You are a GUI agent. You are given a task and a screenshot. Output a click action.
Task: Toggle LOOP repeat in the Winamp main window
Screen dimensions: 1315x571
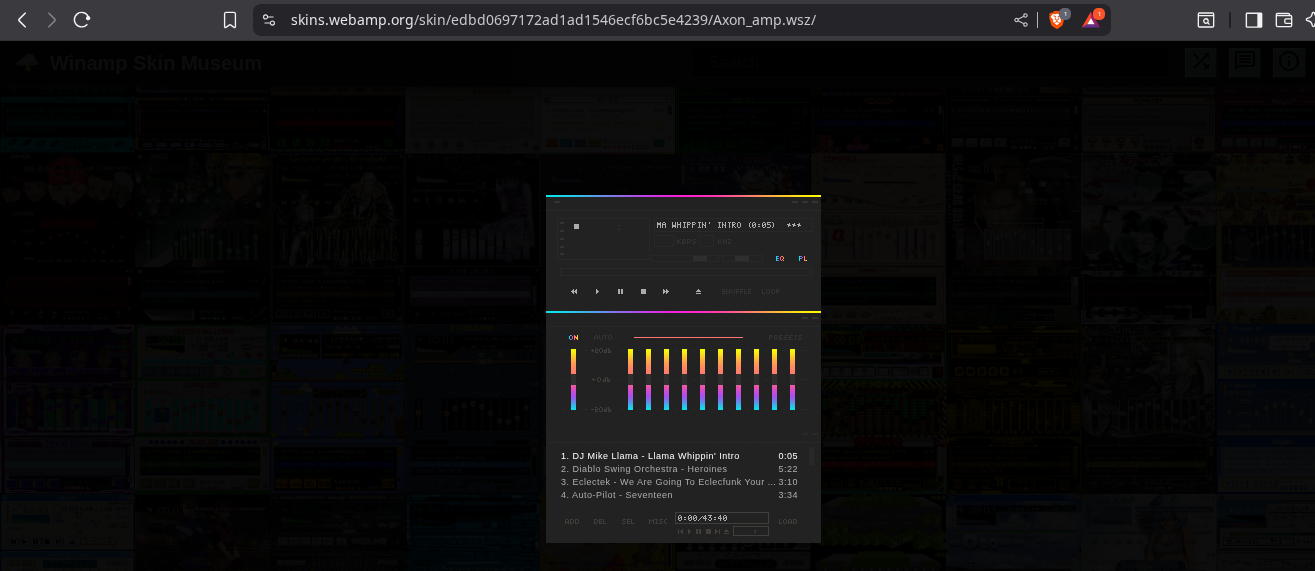pos(770,291)
